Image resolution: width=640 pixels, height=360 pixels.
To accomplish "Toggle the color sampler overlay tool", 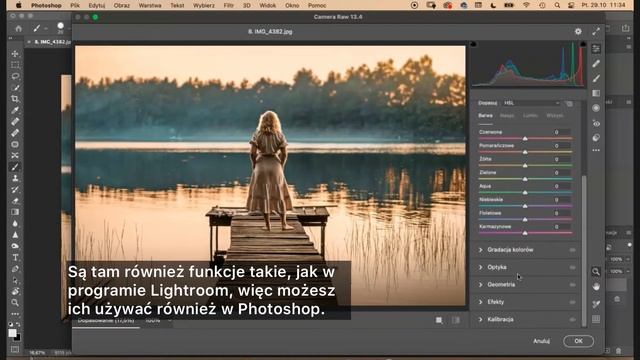I will coord(596,304).
